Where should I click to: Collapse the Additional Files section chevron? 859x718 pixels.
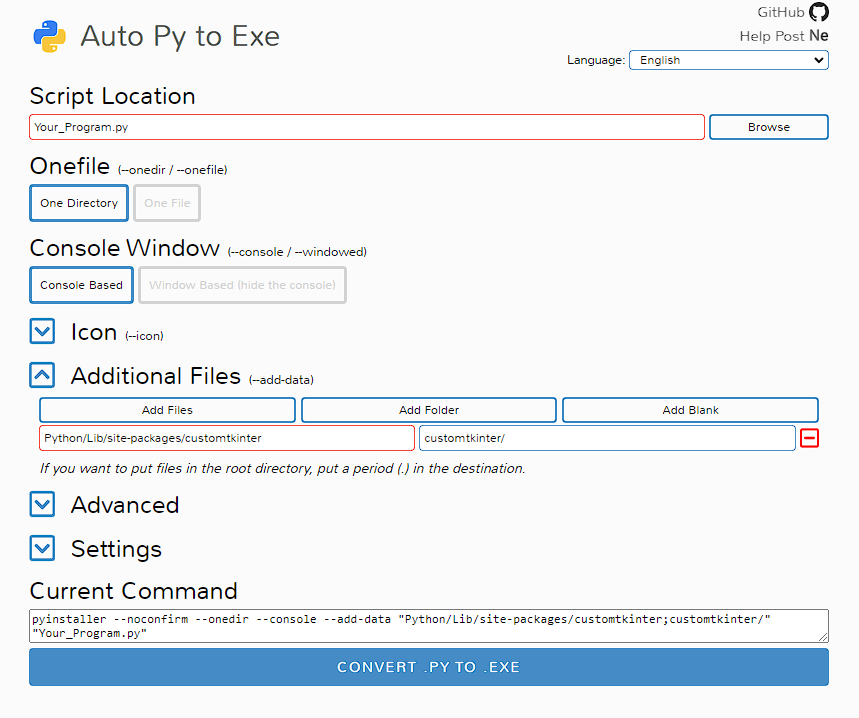[x=42, y=375]
